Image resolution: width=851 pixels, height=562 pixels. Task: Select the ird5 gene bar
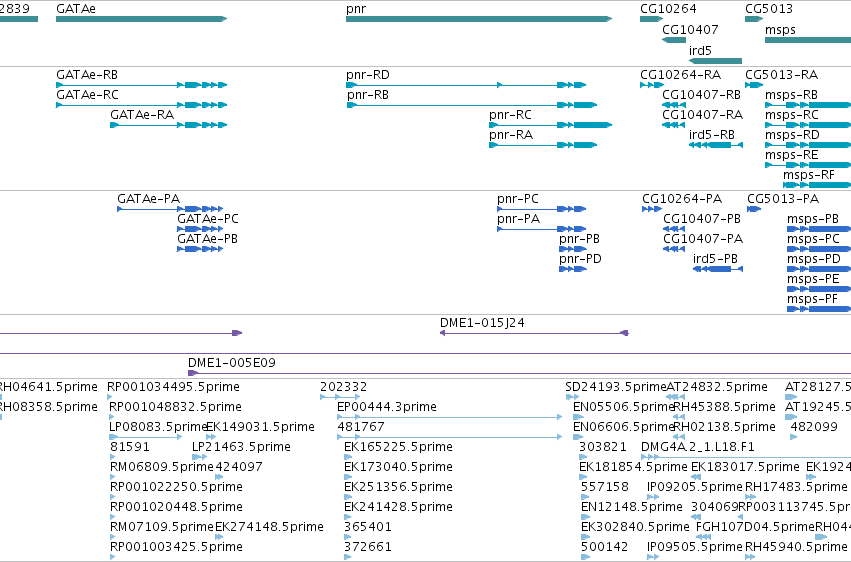[715, 61]
